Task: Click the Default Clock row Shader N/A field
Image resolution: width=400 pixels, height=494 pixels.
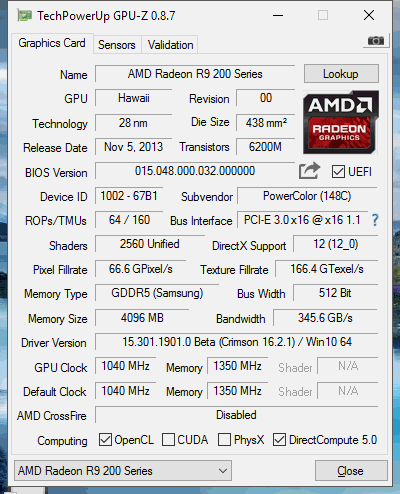Action: (x=348, y=391)
